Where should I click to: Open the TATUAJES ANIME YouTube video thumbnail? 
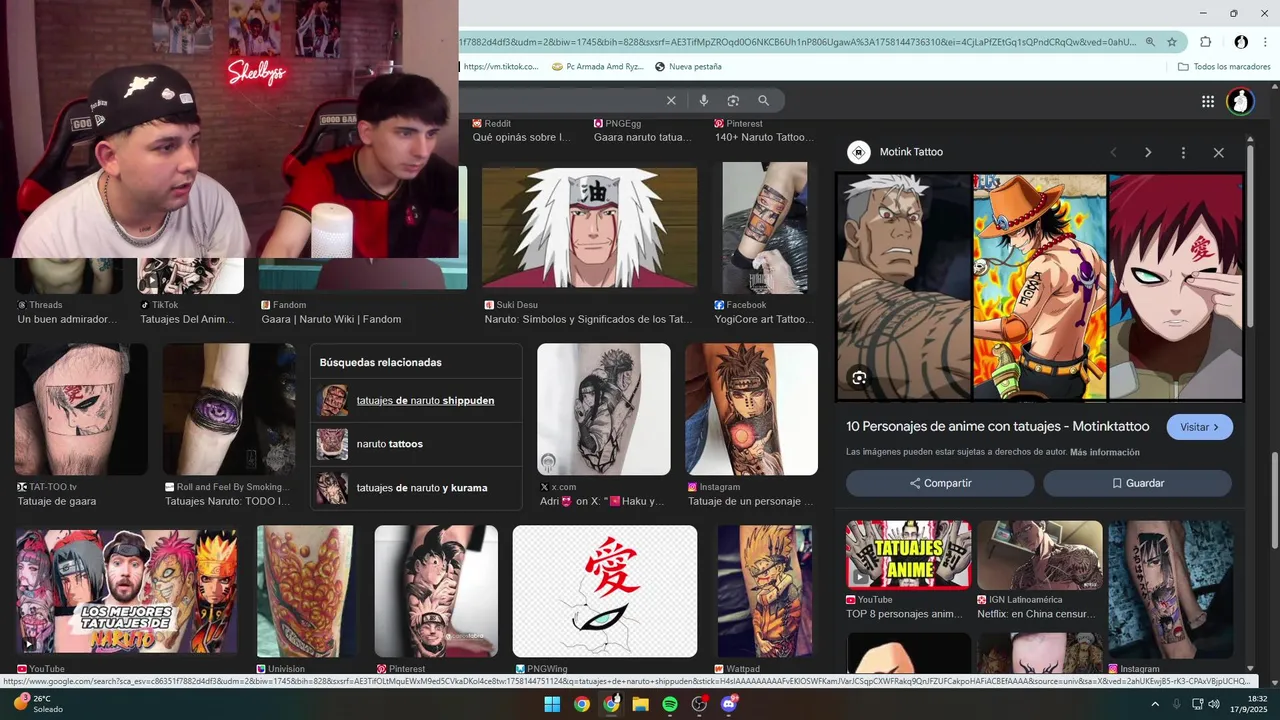point(908,555)
